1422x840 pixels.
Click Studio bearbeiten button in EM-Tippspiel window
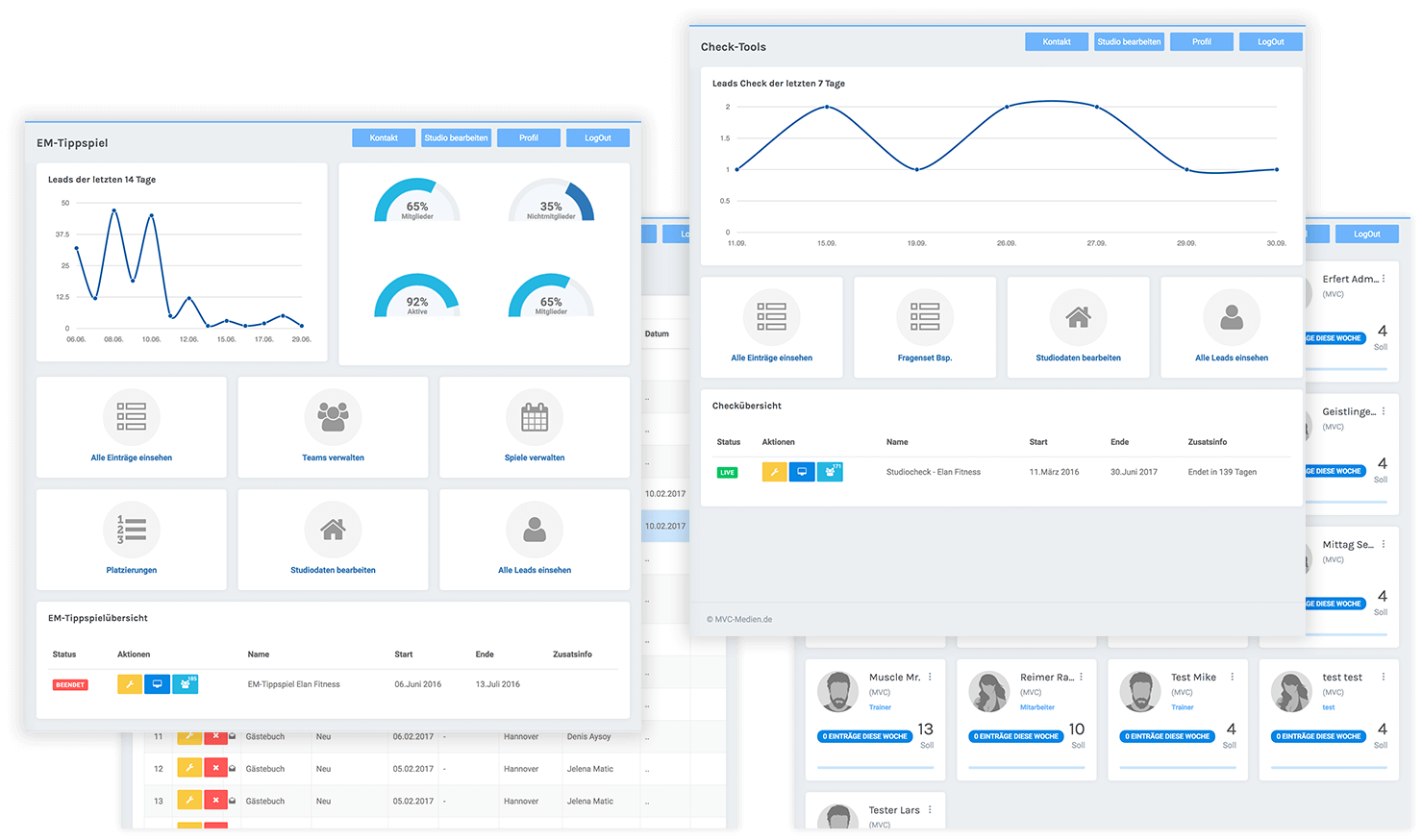coord(456,137)
